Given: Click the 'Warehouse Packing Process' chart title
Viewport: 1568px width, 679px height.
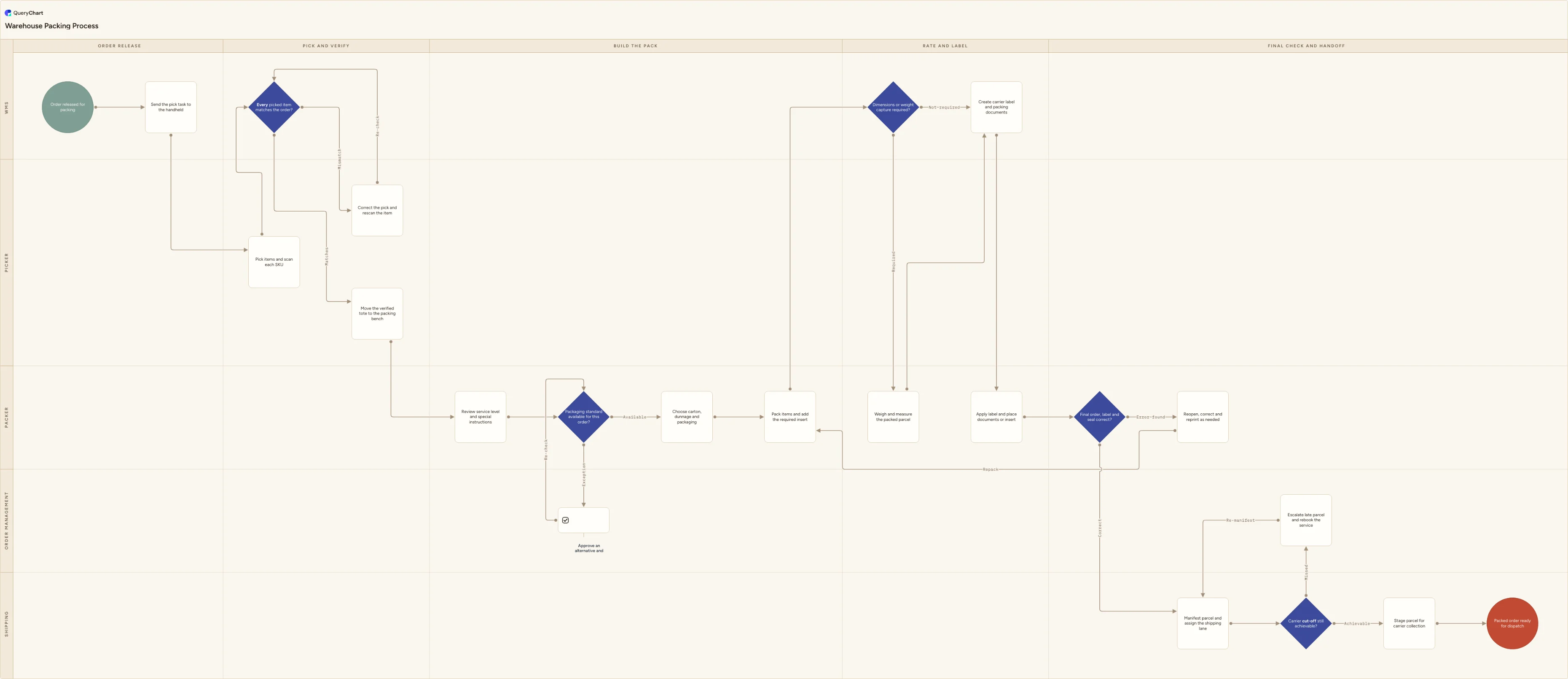Looking at the screenshot, I should point(52,26).
